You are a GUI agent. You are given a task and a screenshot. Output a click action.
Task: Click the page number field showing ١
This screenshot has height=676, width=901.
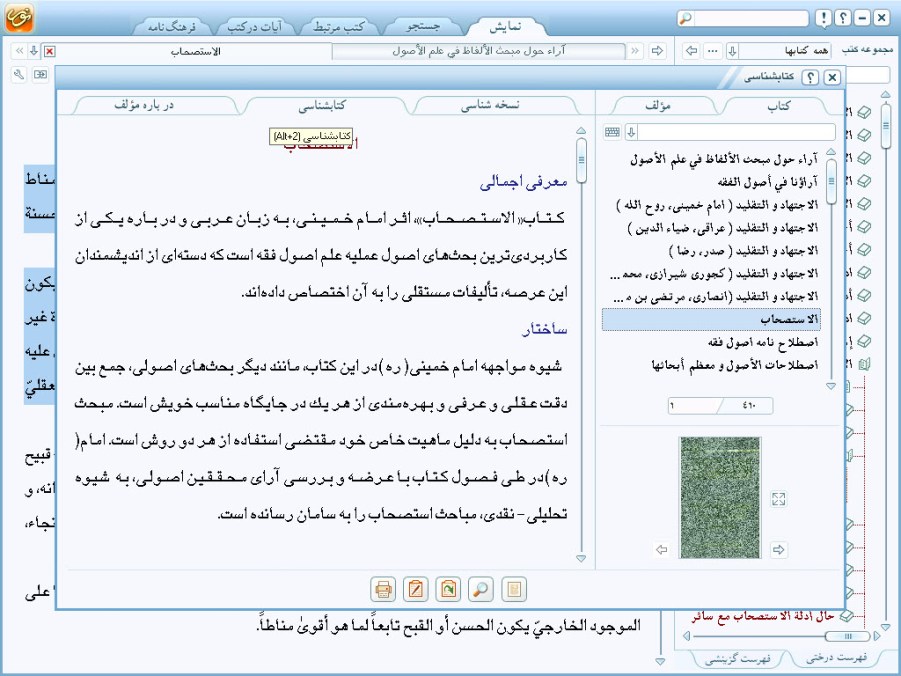[x=694, y=406]
